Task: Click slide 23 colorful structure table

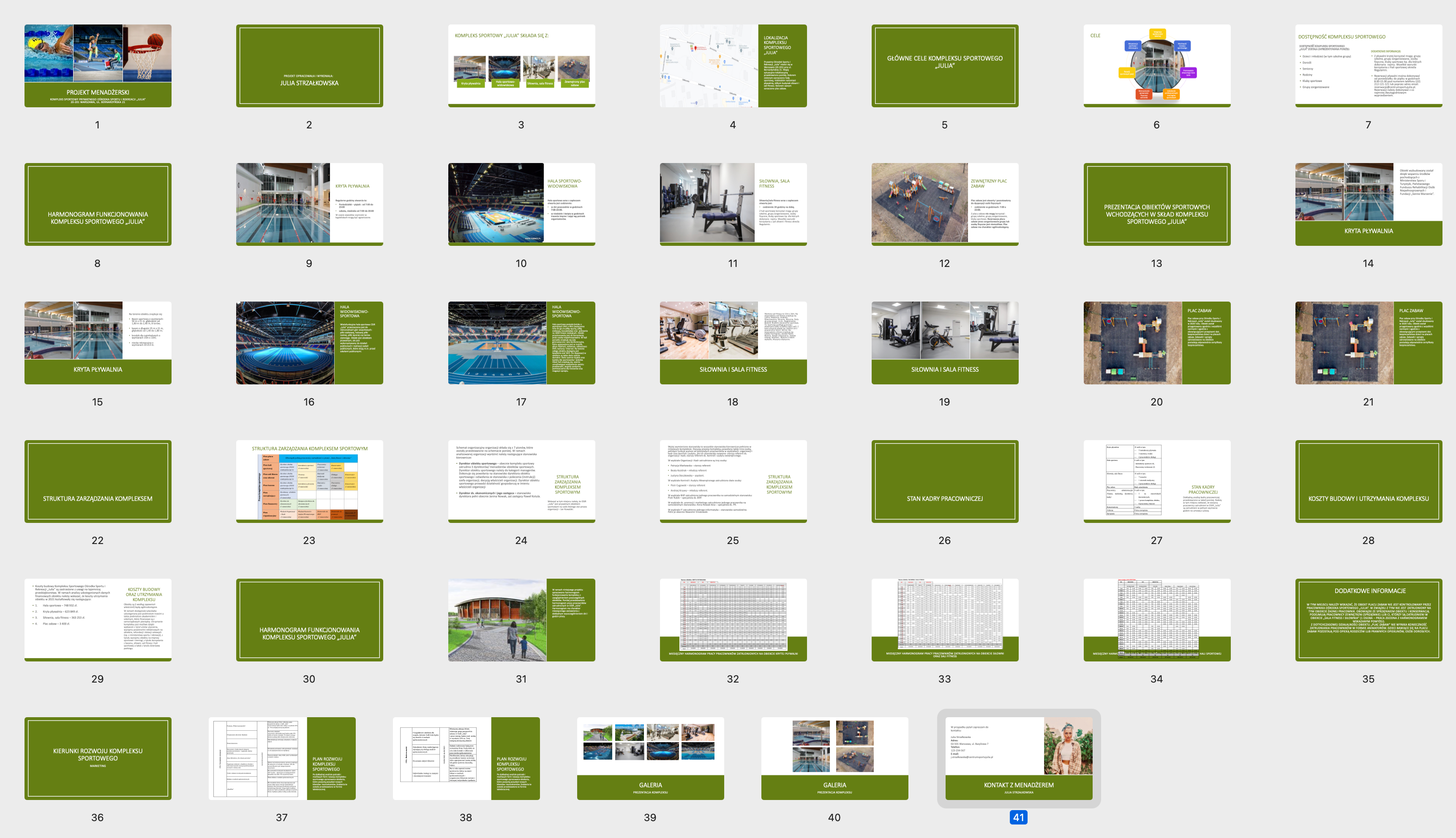Action: point(309,481)
